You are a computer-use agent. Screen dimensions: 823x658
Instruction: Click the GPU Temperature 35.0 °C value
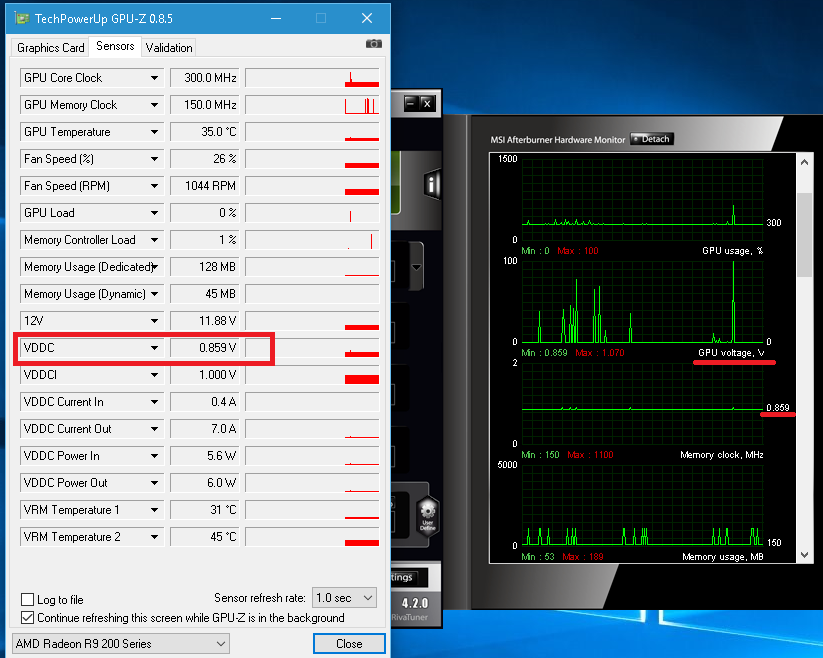coord(205,132)
